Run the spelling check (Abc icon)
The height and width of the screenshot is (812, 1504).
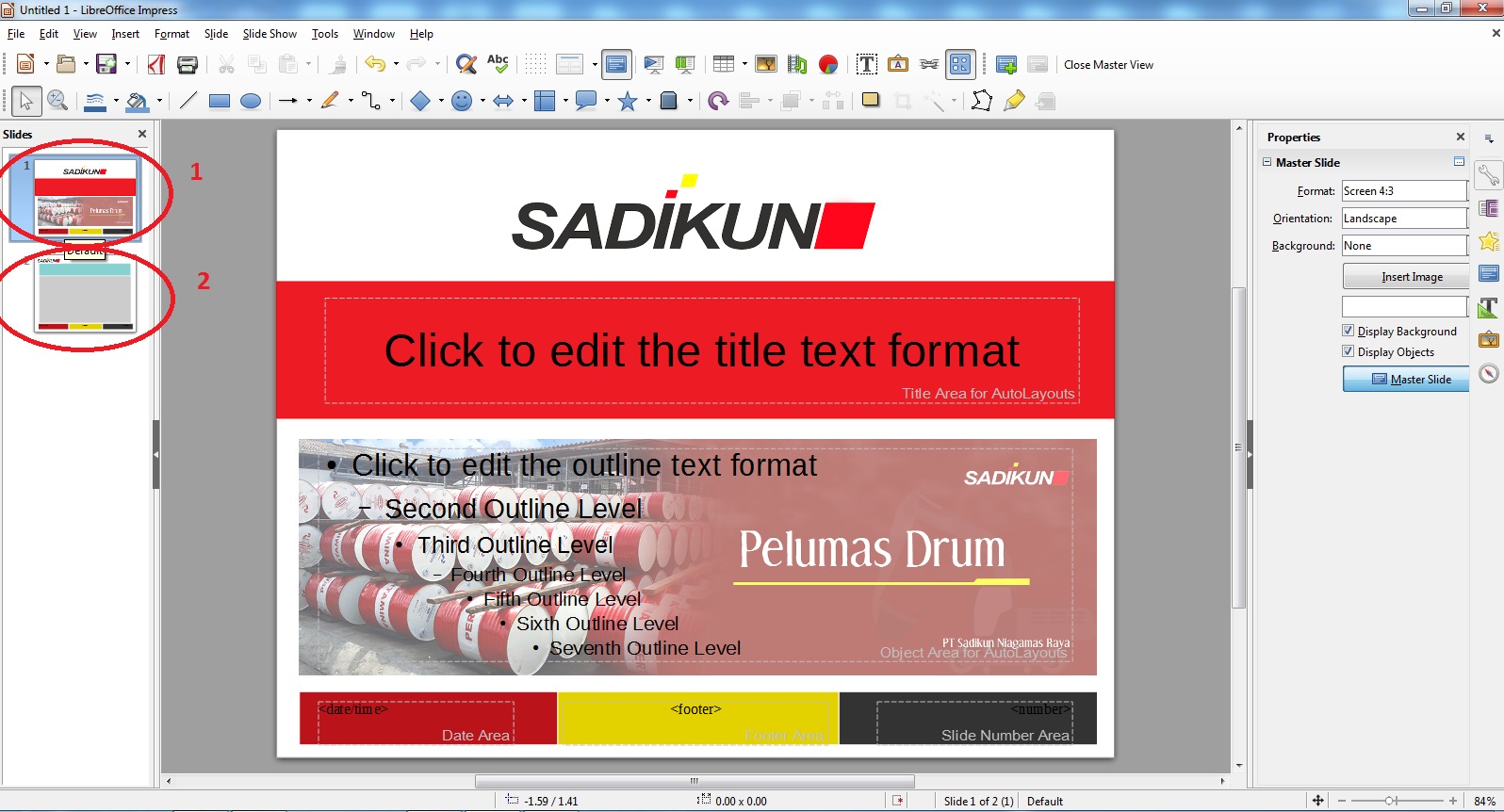[x=498, y=64]
